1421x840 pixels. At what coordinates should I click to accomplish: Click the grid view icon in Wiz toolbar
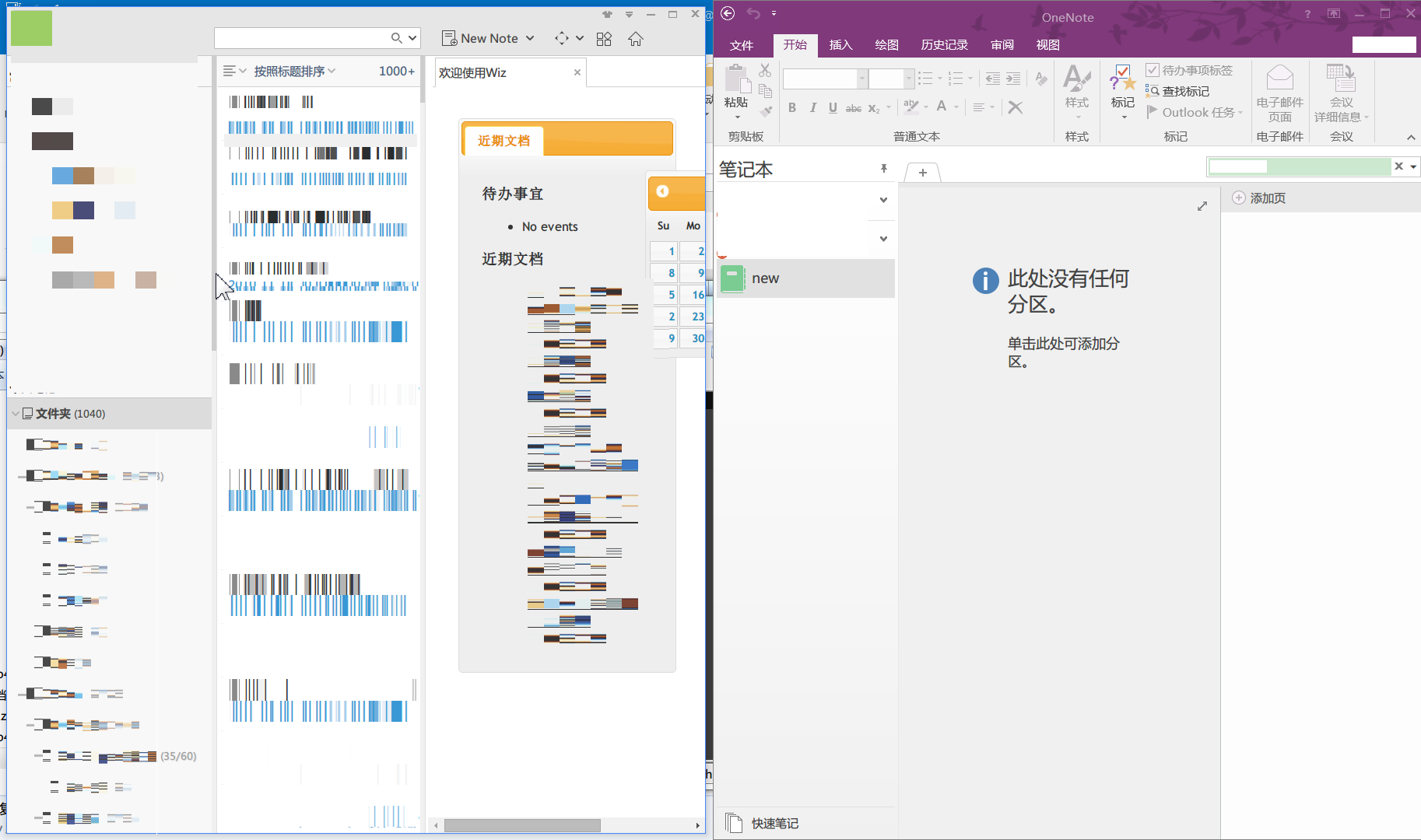tap(604, 38)
